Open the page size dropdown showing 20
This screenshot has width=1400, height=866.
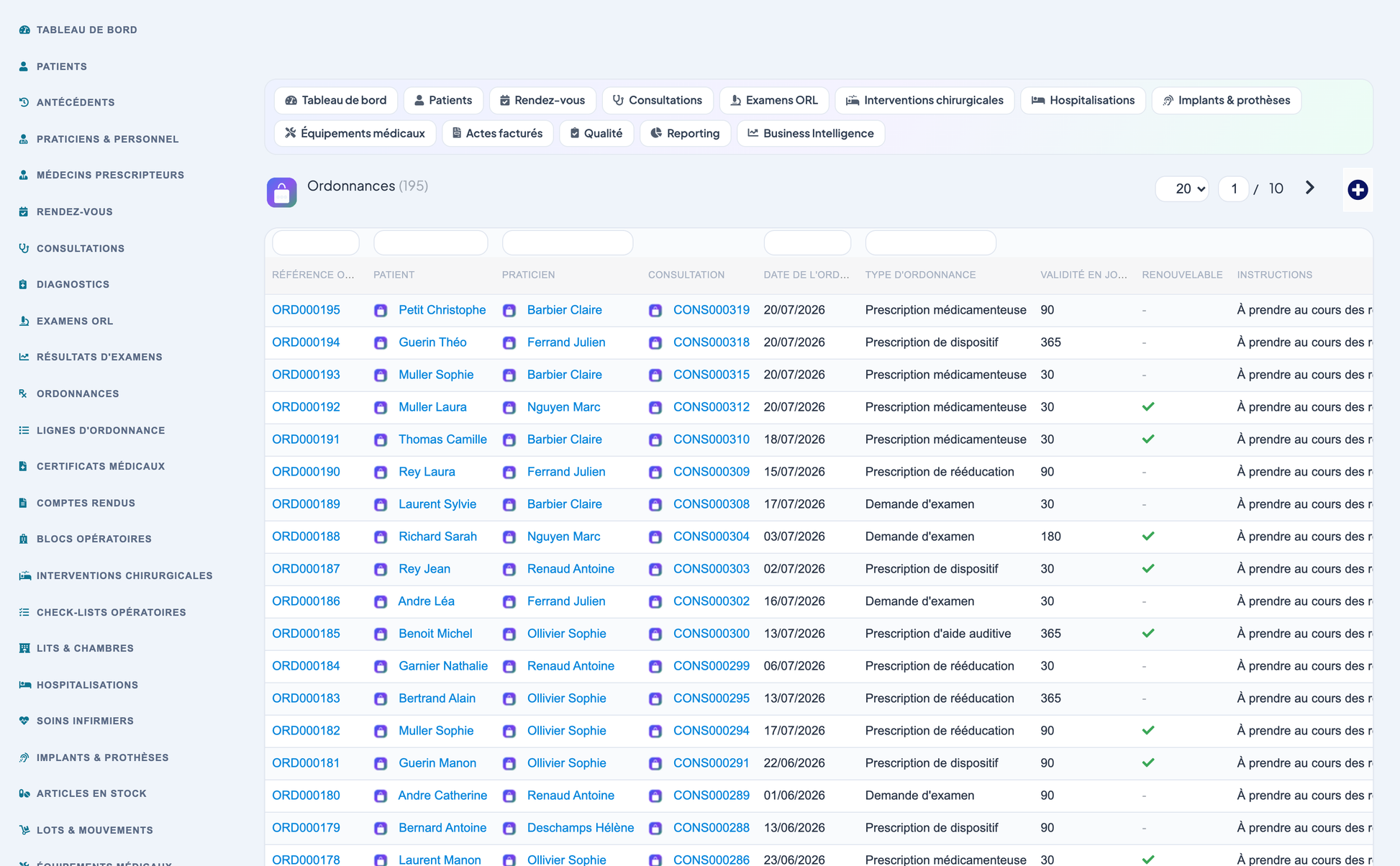(1182, 188)
